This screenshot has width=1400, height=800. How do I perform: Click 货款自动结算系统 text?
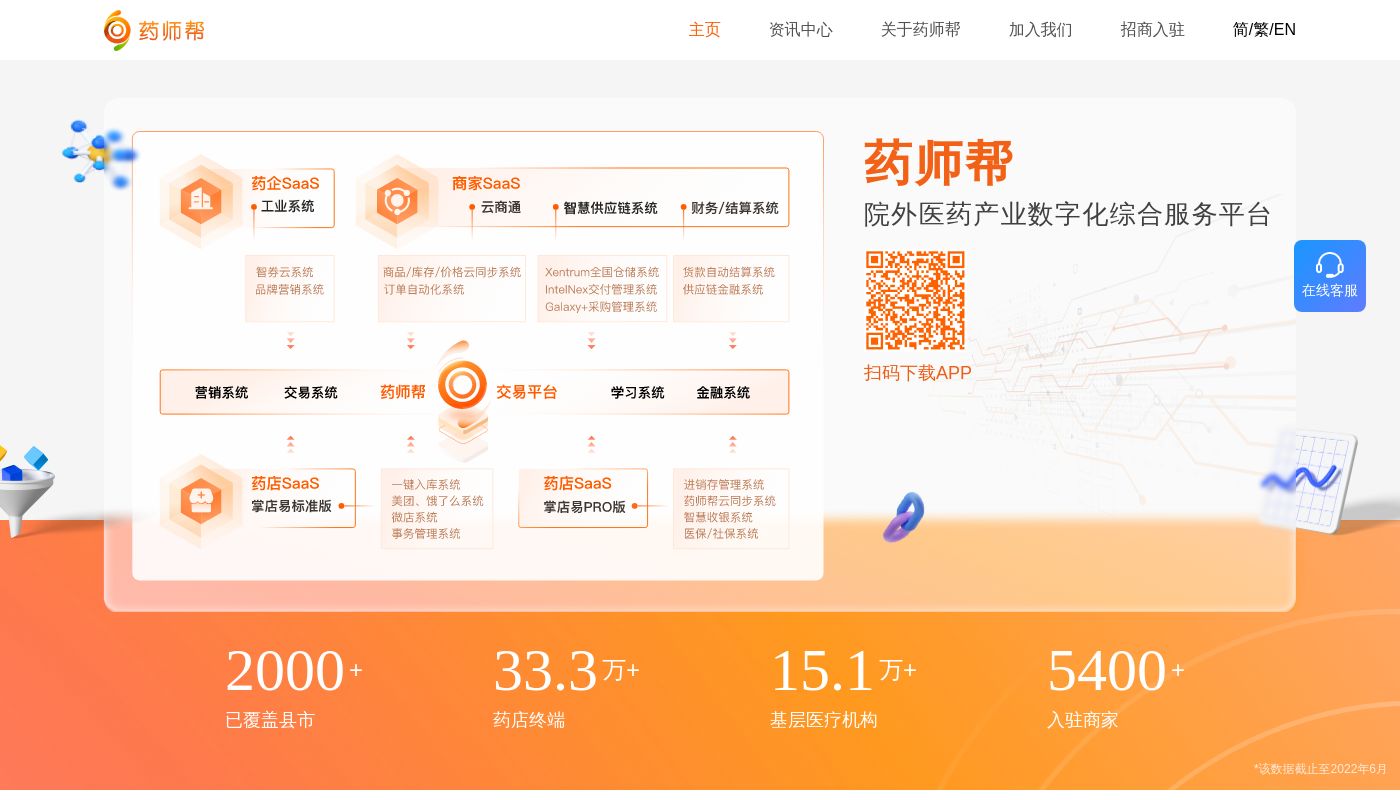(x=729, y=272)
